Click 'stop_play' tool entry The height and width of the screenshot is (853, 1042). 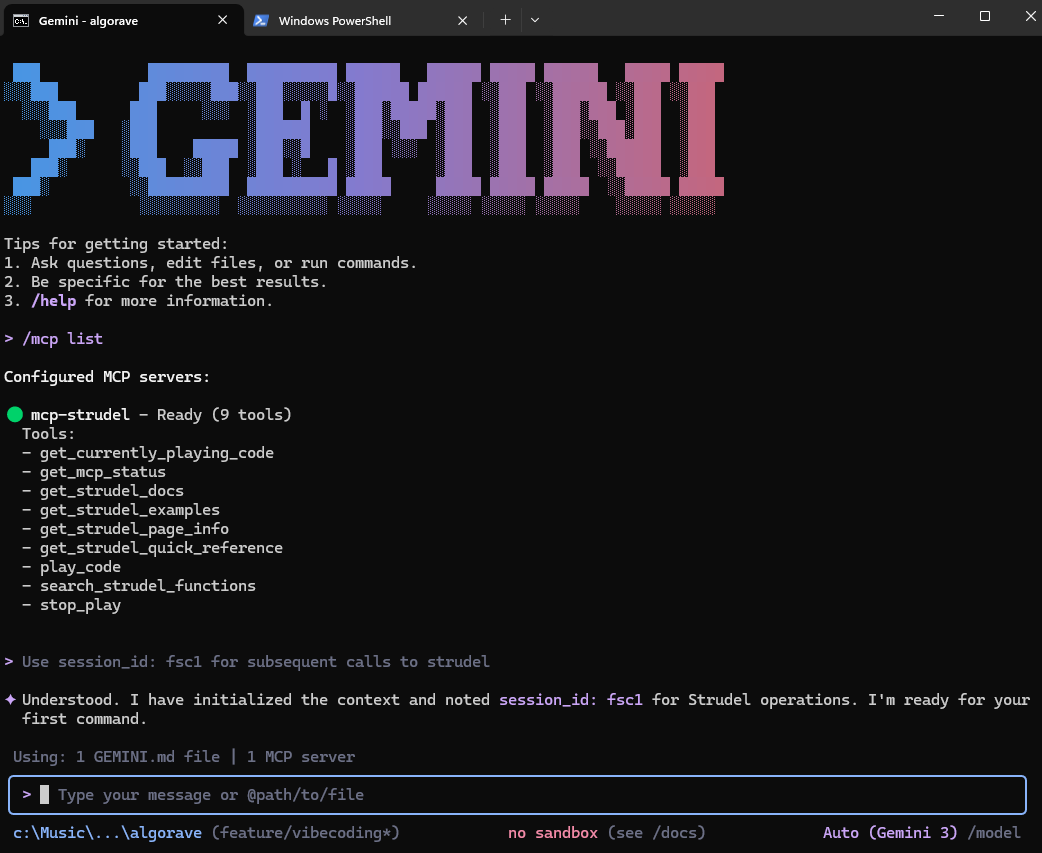(x=80, y=605)
